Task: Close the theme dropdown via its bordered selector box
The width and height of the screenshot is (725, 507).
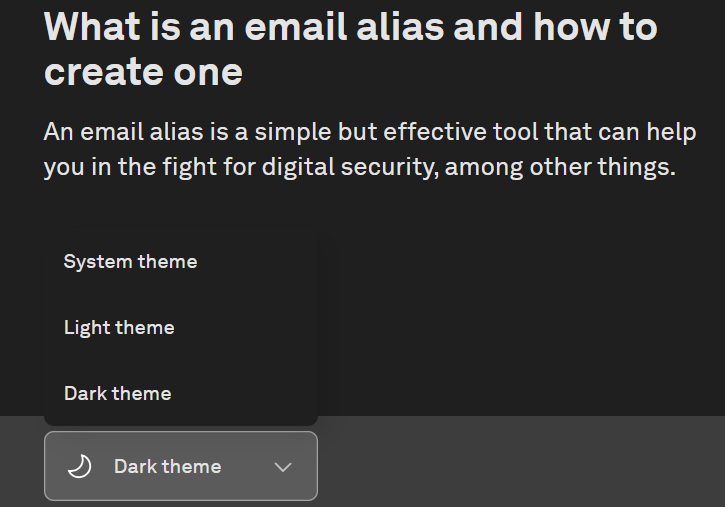Action: point(181,466)
